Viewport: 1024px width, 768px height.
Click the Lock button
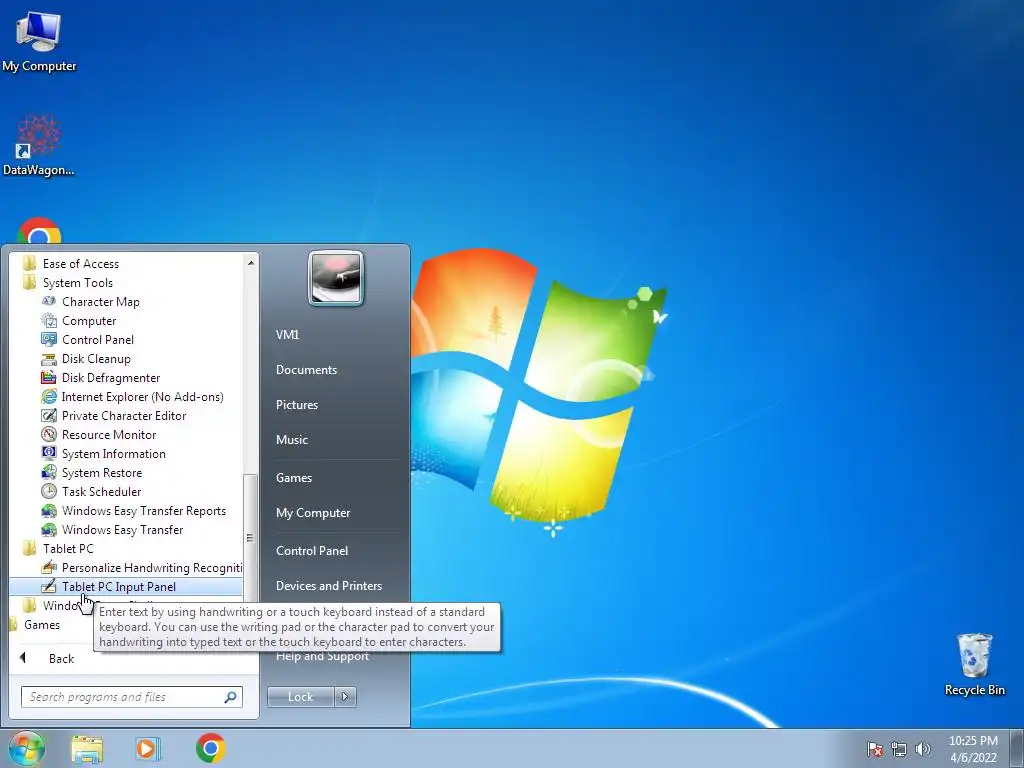coord(300,697)
